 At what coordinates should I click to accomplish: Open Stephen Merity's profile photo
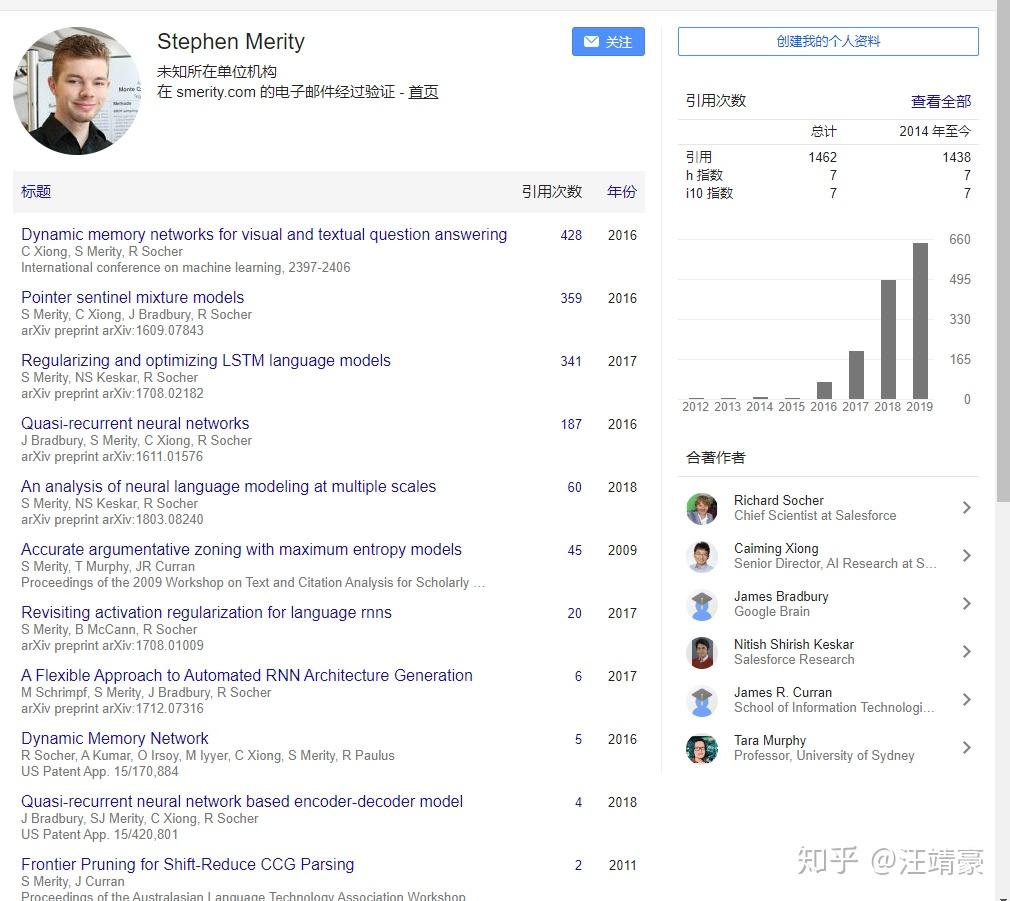pyautogui.click(x=77, y=91)
